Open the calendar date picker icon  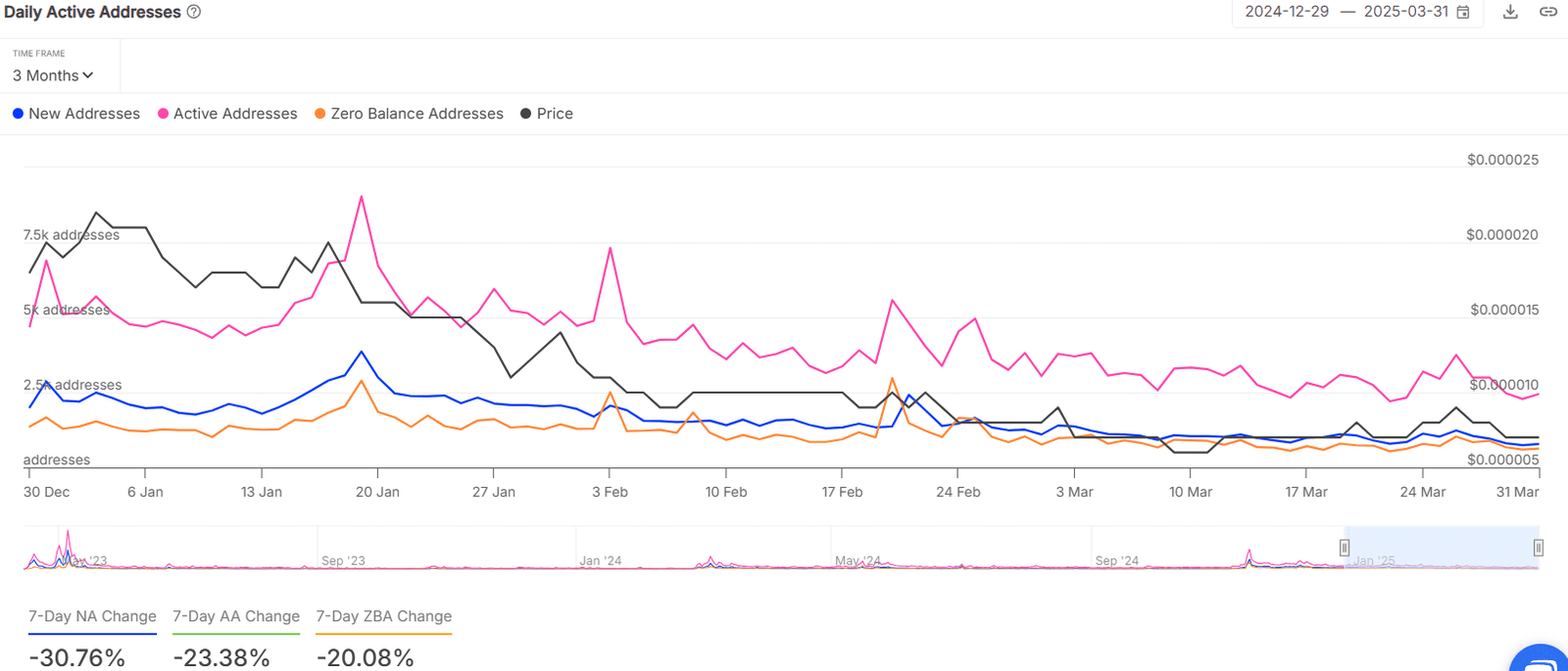(1463, 12)
